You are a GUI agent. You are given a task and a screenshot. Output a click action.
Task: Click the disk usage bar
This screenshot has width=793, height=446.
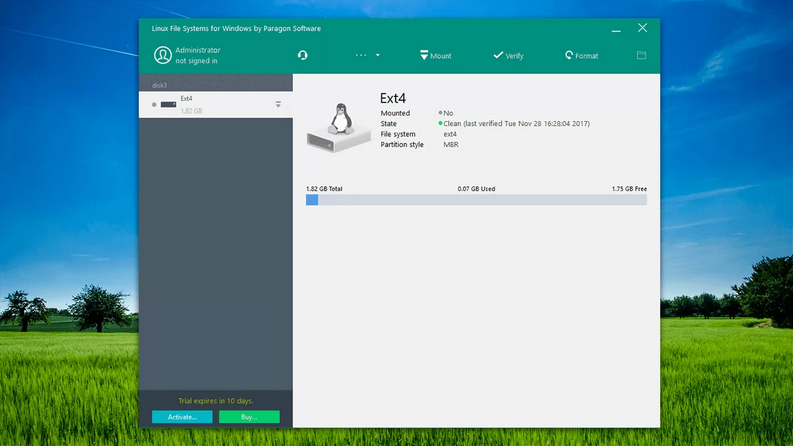pyautogui.click(x=476, y=200)
